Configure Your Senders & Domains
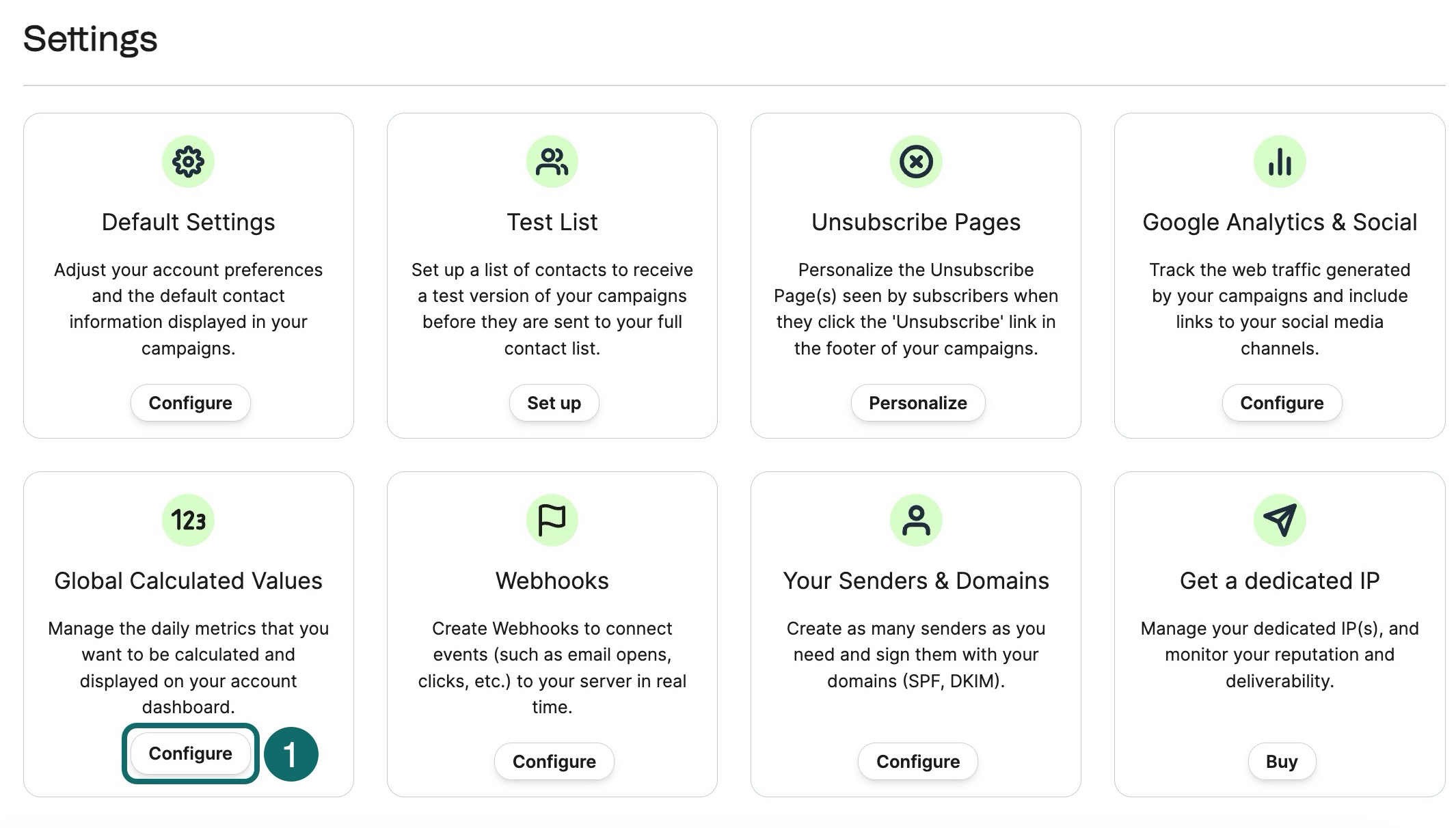 917,762
